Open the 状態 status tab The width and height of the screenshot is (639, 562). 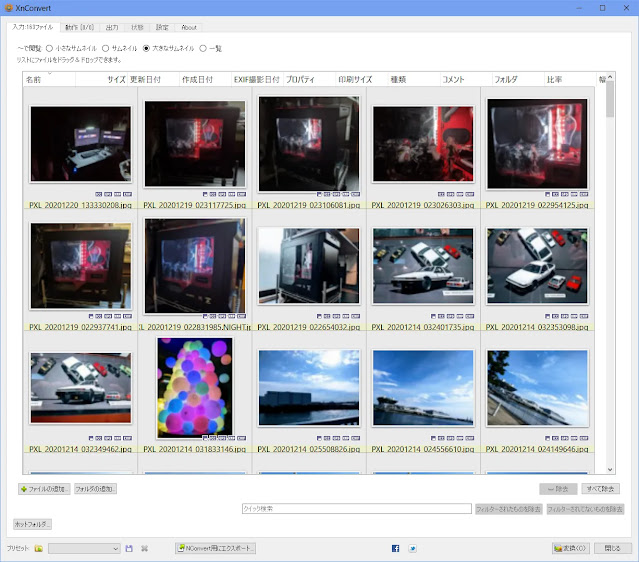pyautogui.click(x=137, y=27)
